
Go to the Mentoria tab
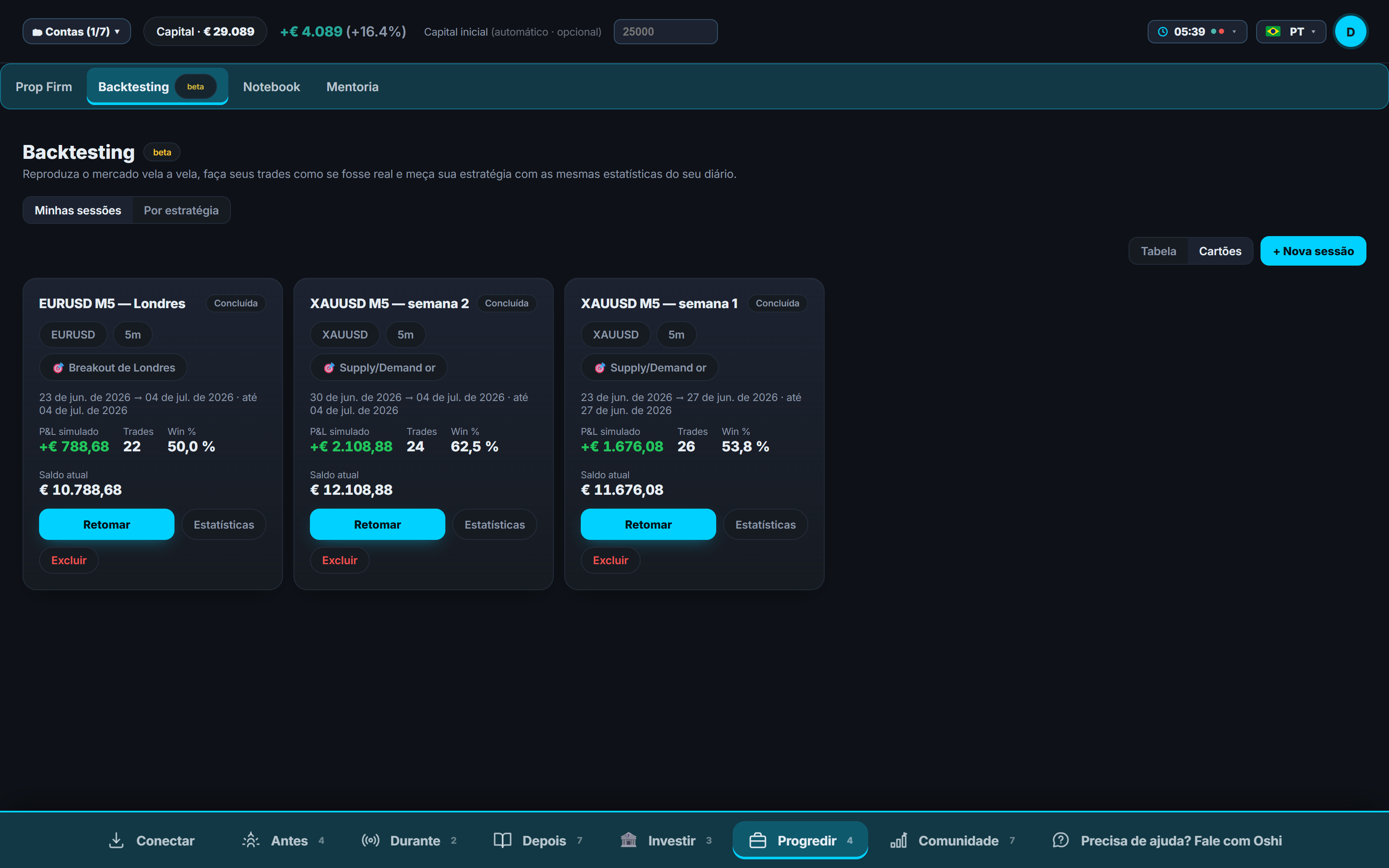pos(352,87)
